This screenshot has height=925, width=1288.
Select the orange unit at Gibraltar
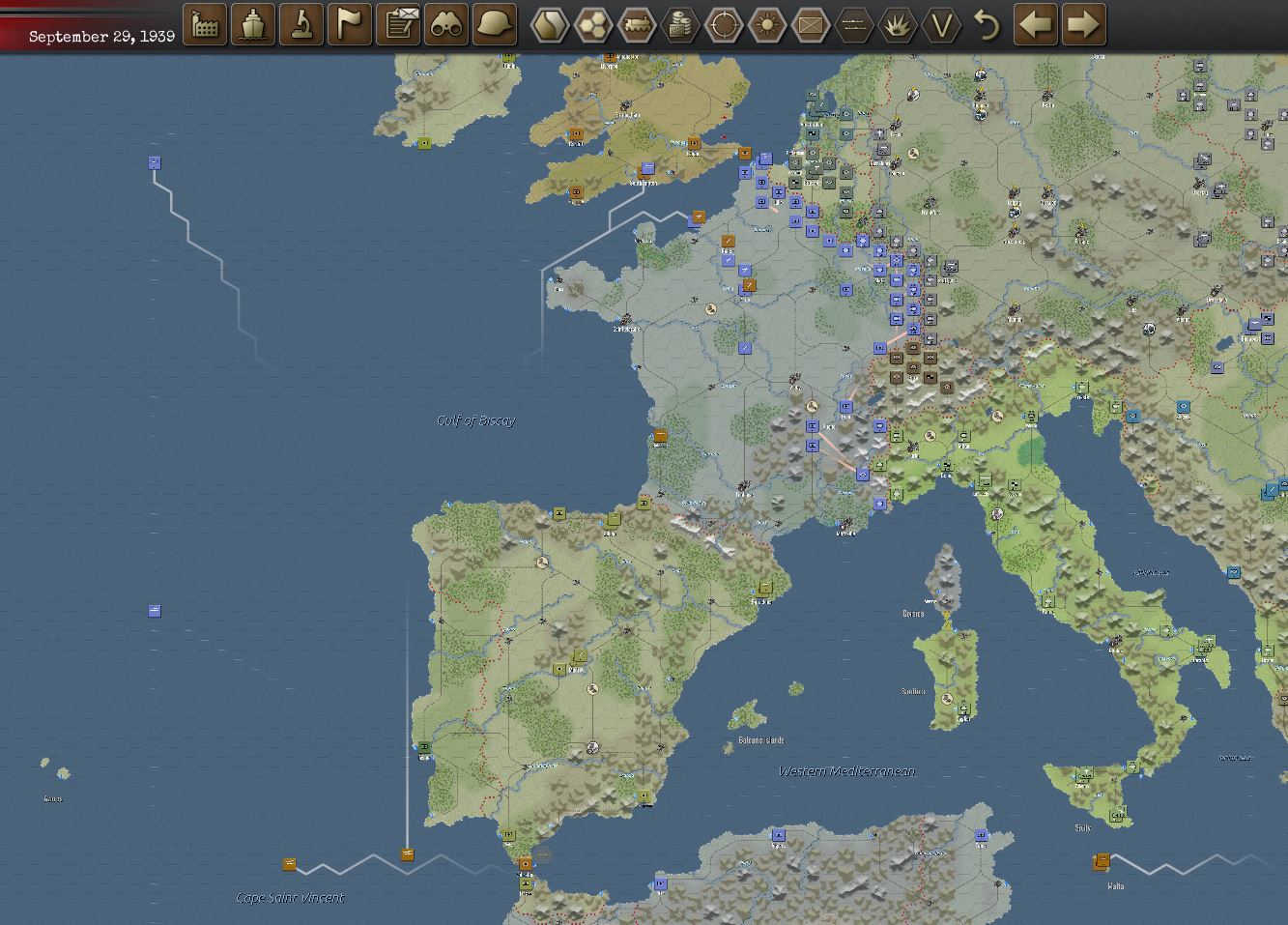(526, 864)
